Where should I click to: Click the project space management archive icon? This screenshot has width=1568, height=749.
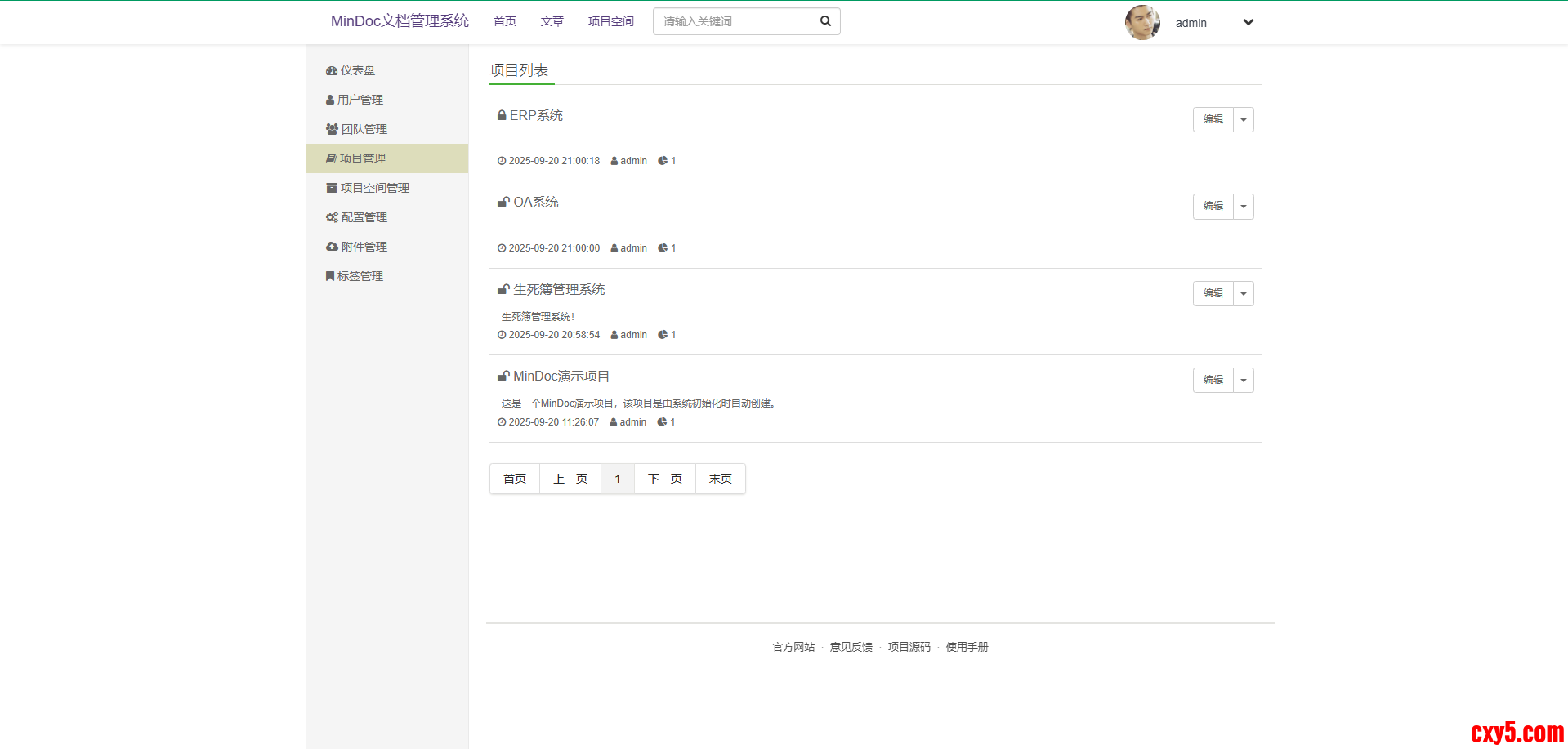332,188
